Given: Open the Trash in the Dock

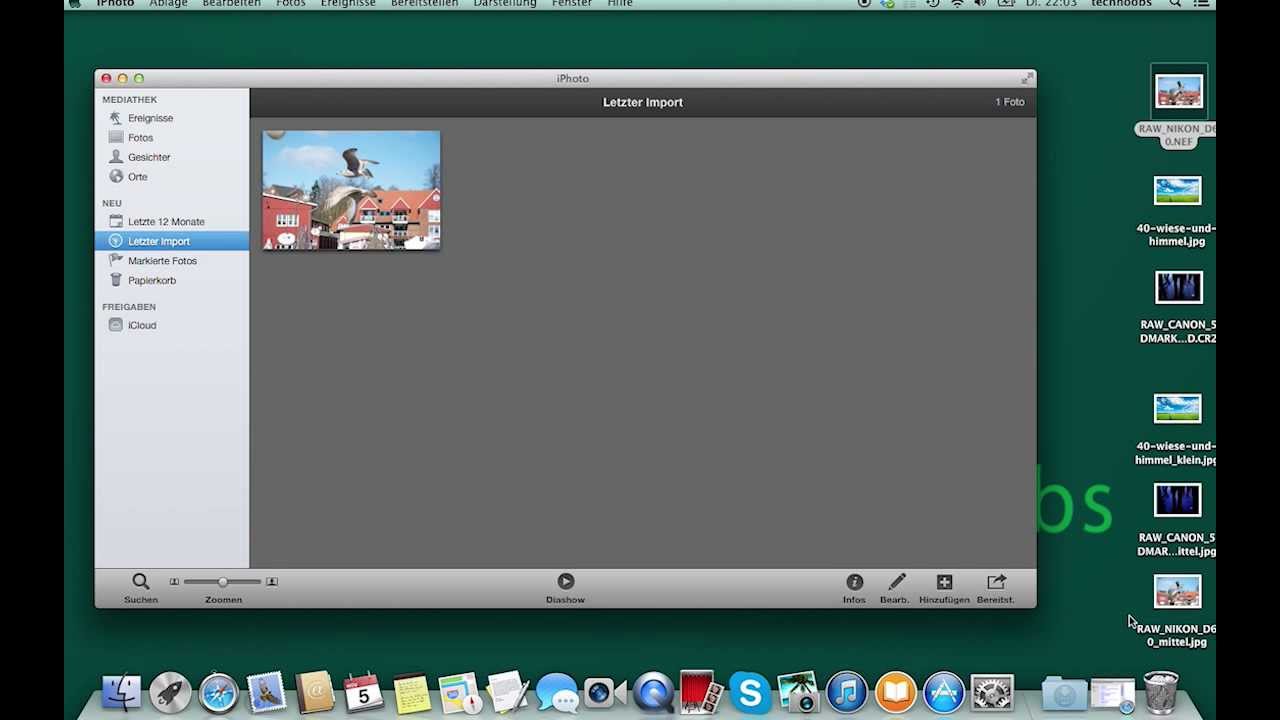Looking at the screenshot, I should point(1161,692).
